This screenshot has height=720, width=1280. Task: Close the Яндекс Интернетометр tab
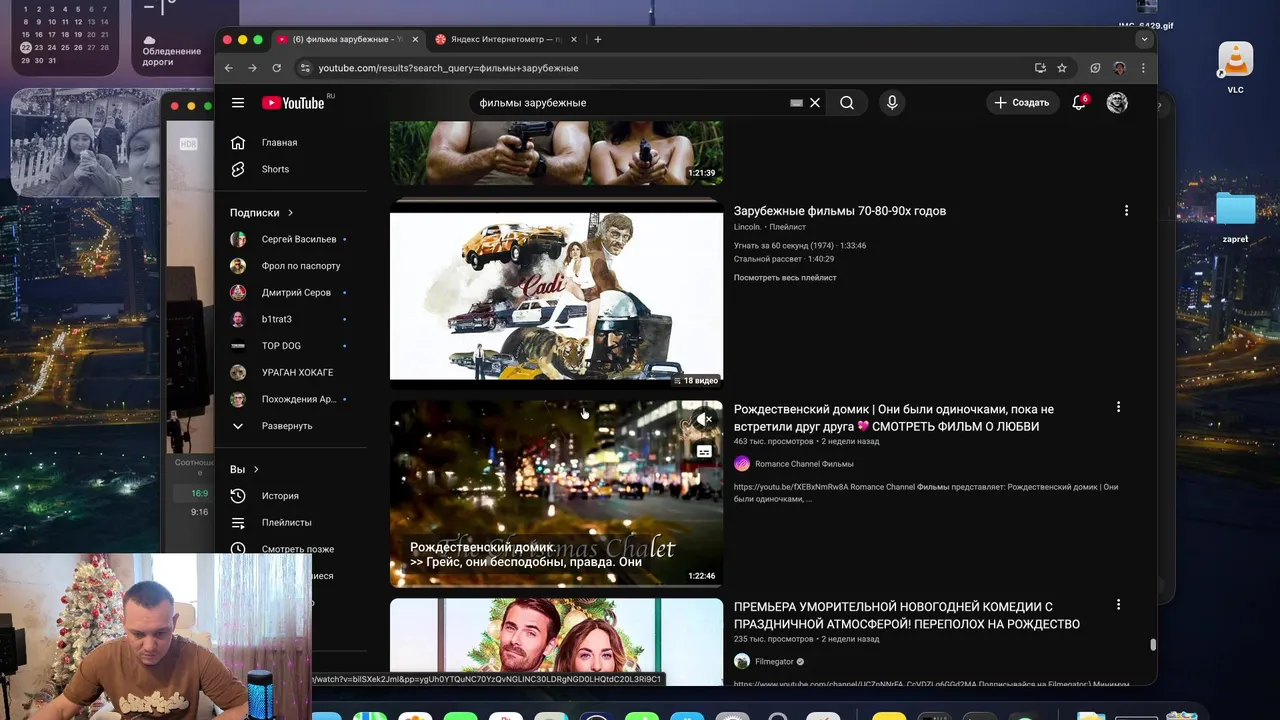click(574, 40)
